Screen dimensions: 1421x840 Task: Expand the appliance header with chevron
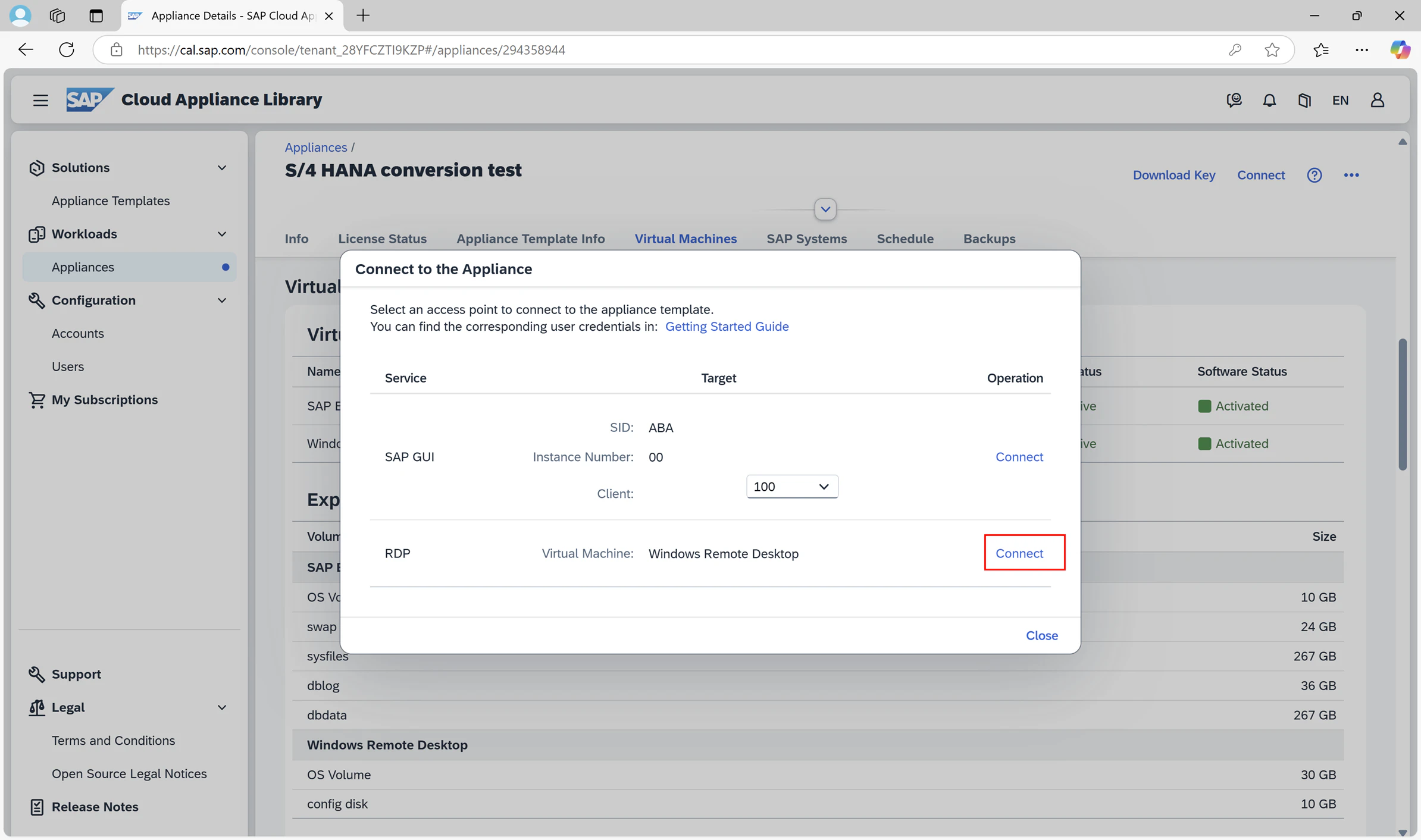825,209
